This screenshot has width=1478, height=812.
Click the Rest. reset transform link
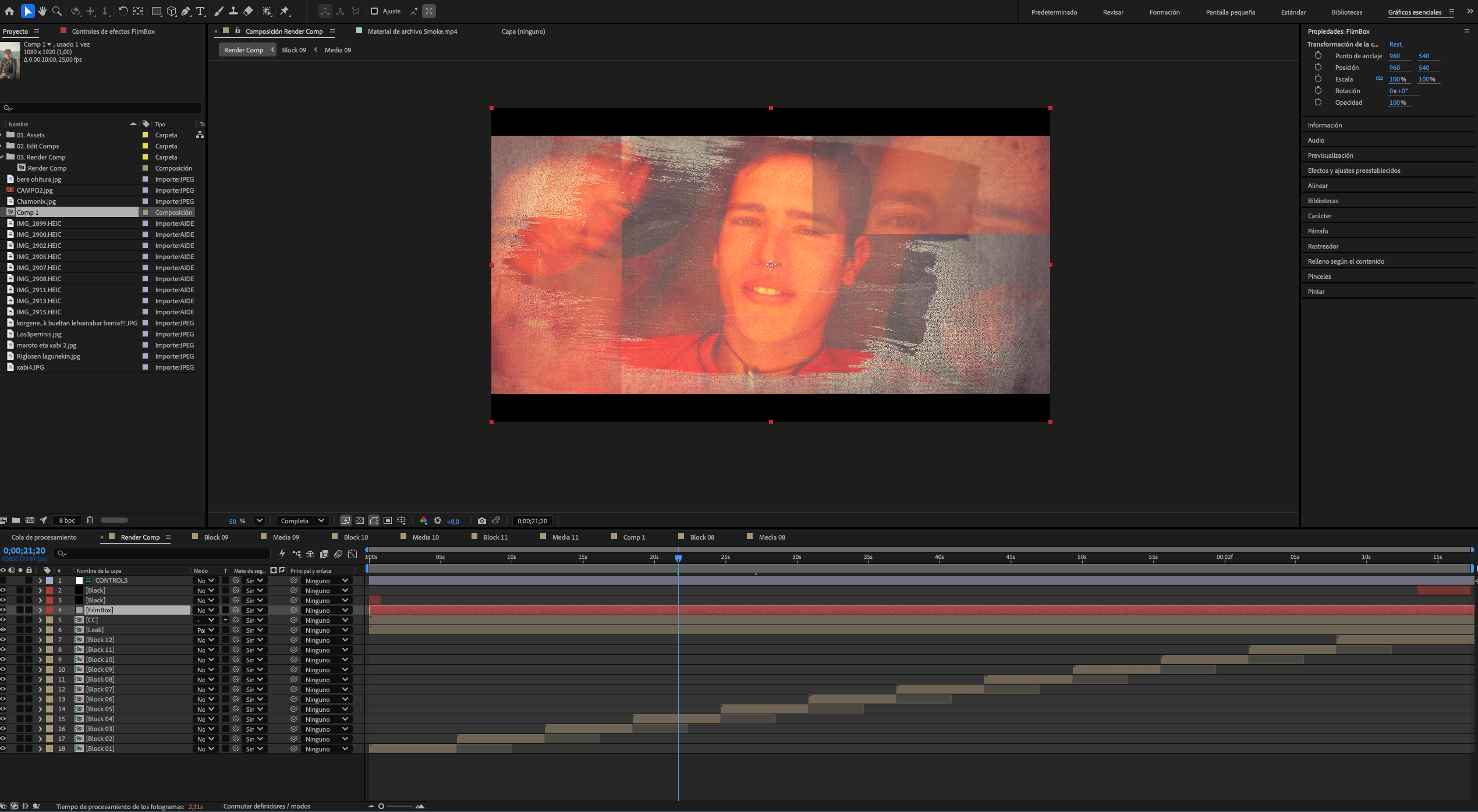tap(1396, 44)
